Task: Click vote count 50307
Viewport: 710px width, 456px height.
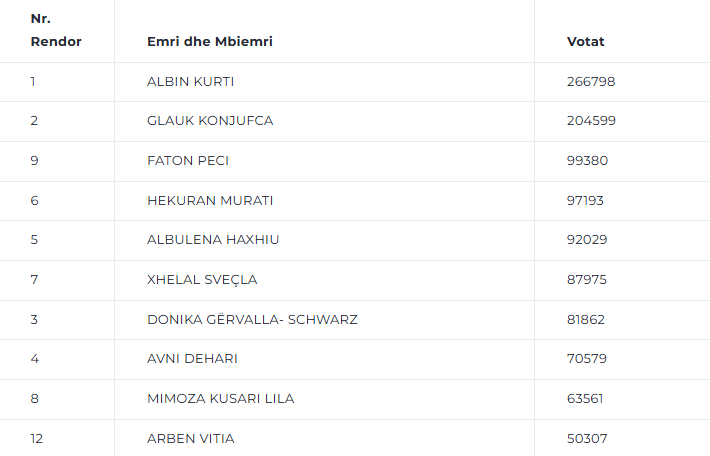Action: coord(587,438)
